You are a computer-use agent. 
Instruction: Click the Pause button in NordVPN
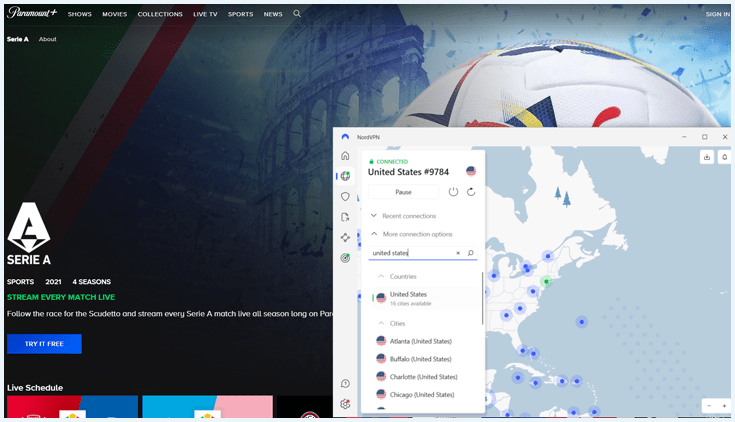[403, 192]
